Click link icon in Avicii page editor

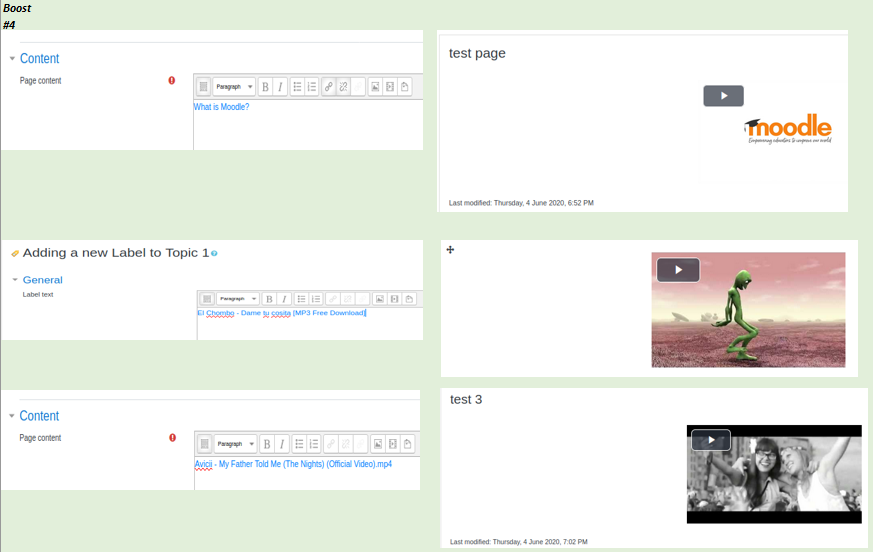pyautogui.click(x=331, y=444)
